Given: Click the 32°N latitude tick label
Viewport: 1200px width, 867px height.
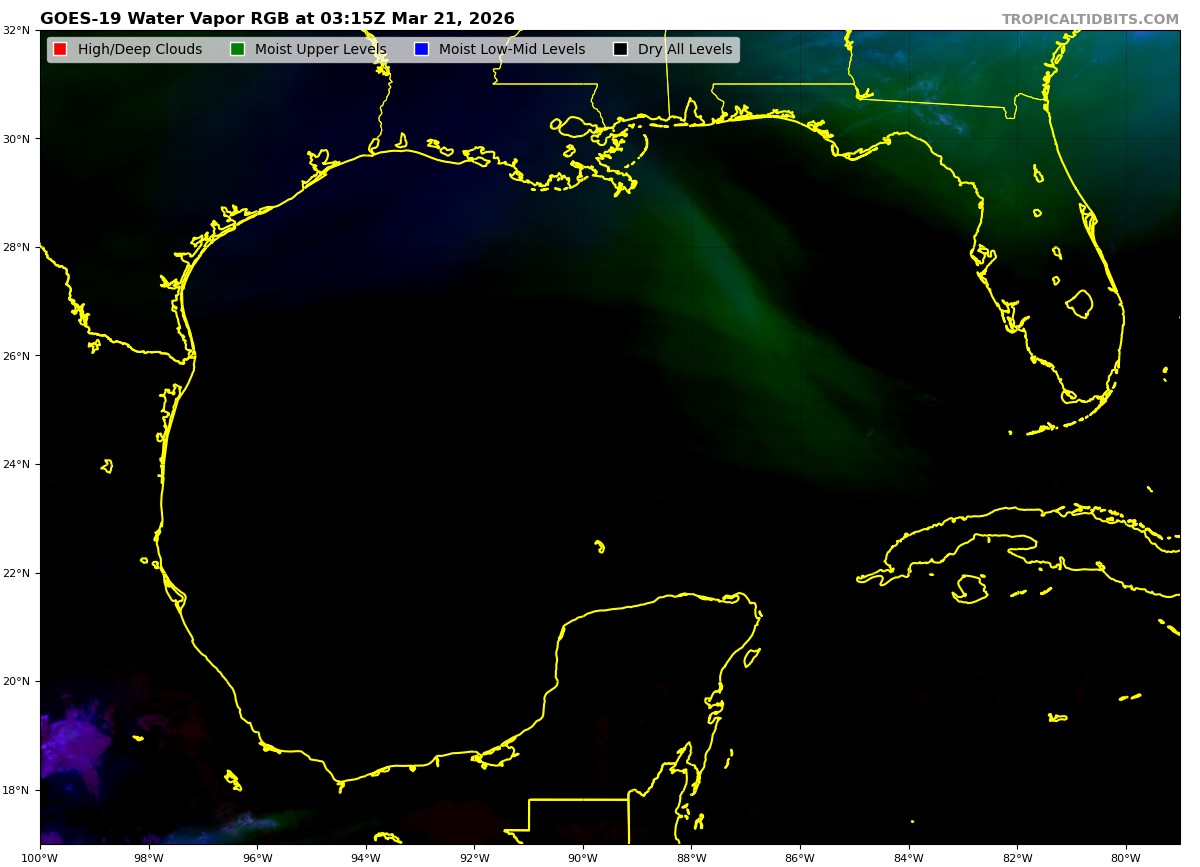Looking at the screenshot, I should pyautogui.click(x=18, y=30).
